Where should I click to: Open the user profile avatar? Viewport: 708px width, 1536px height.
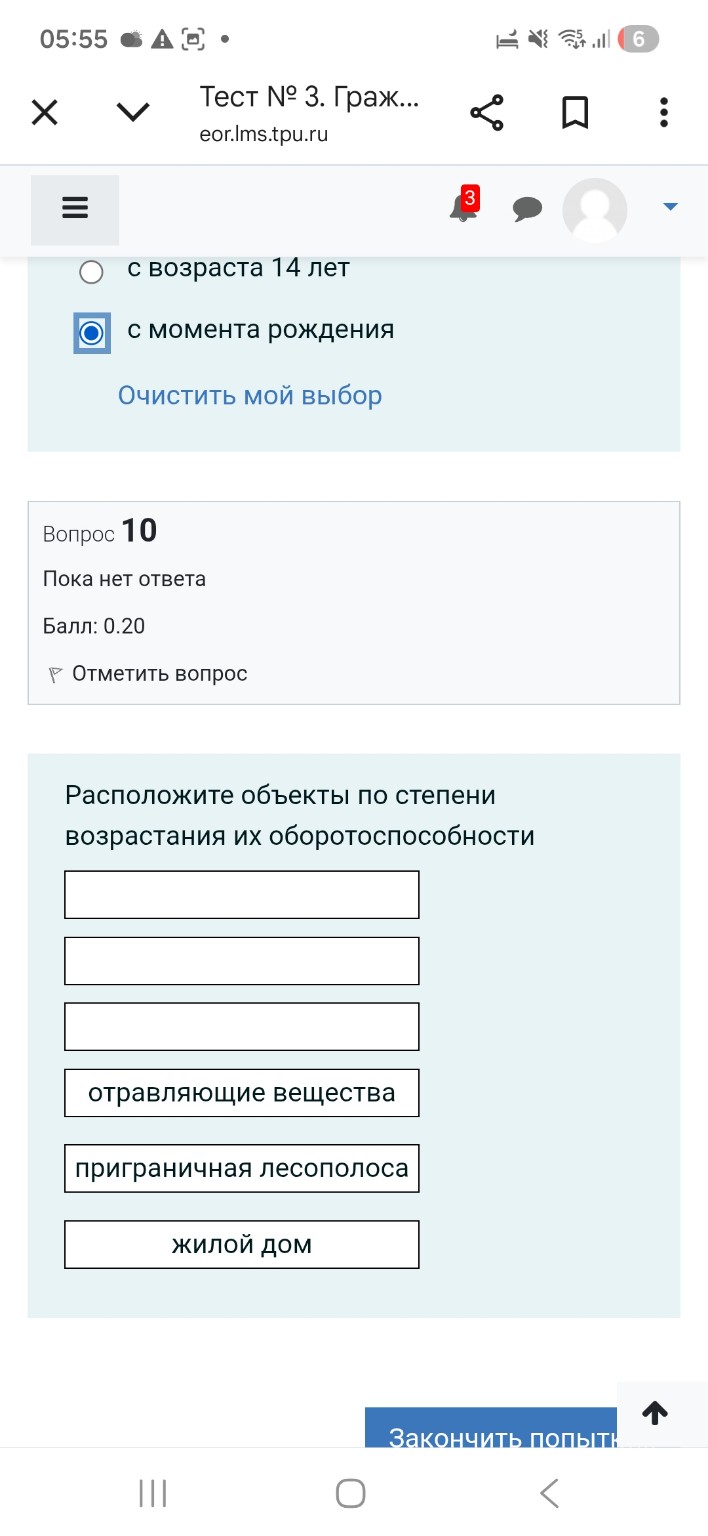click(x=594, y=210)
